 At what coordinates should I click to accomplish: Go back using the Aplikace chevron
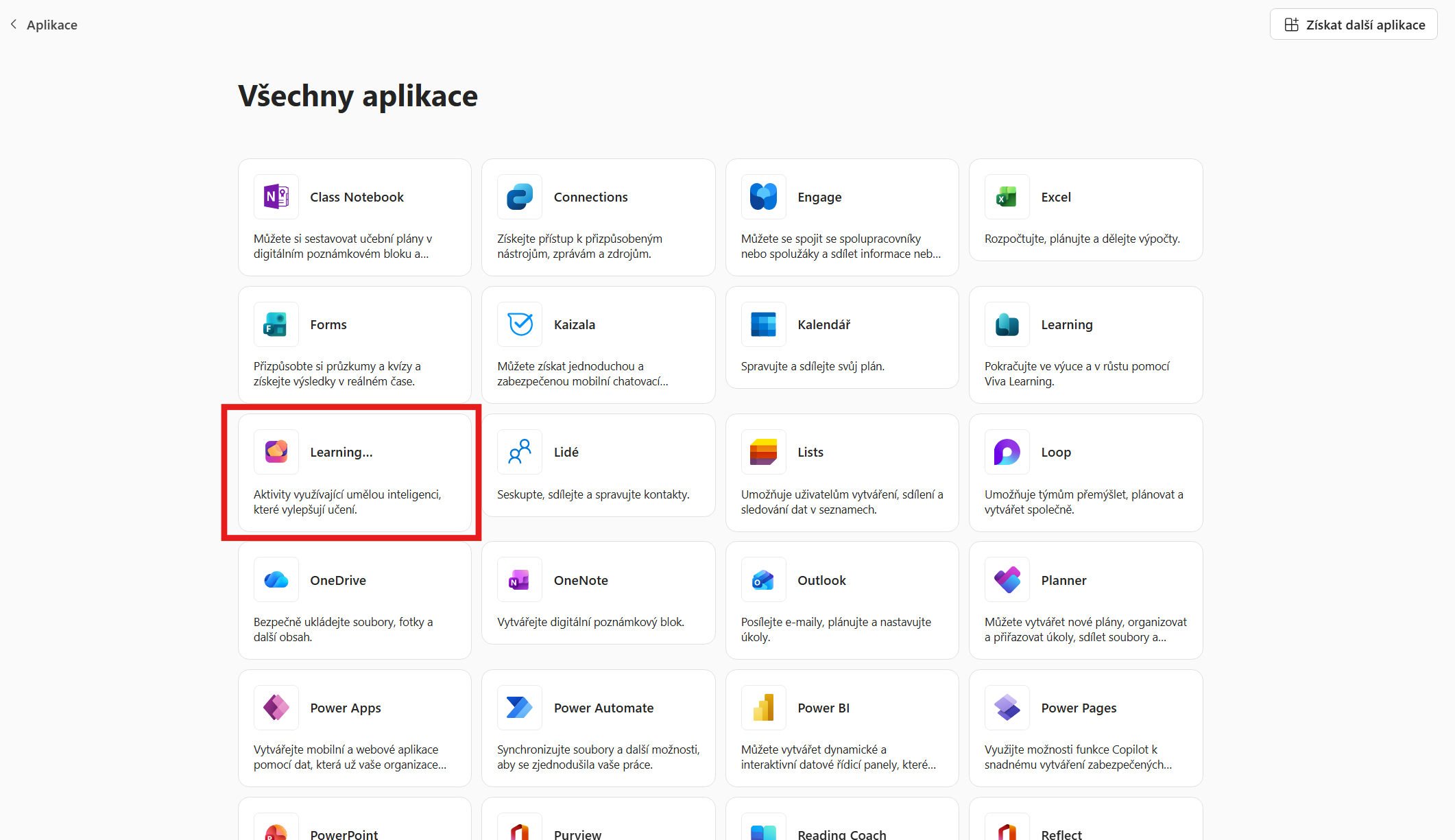(14, 25)
